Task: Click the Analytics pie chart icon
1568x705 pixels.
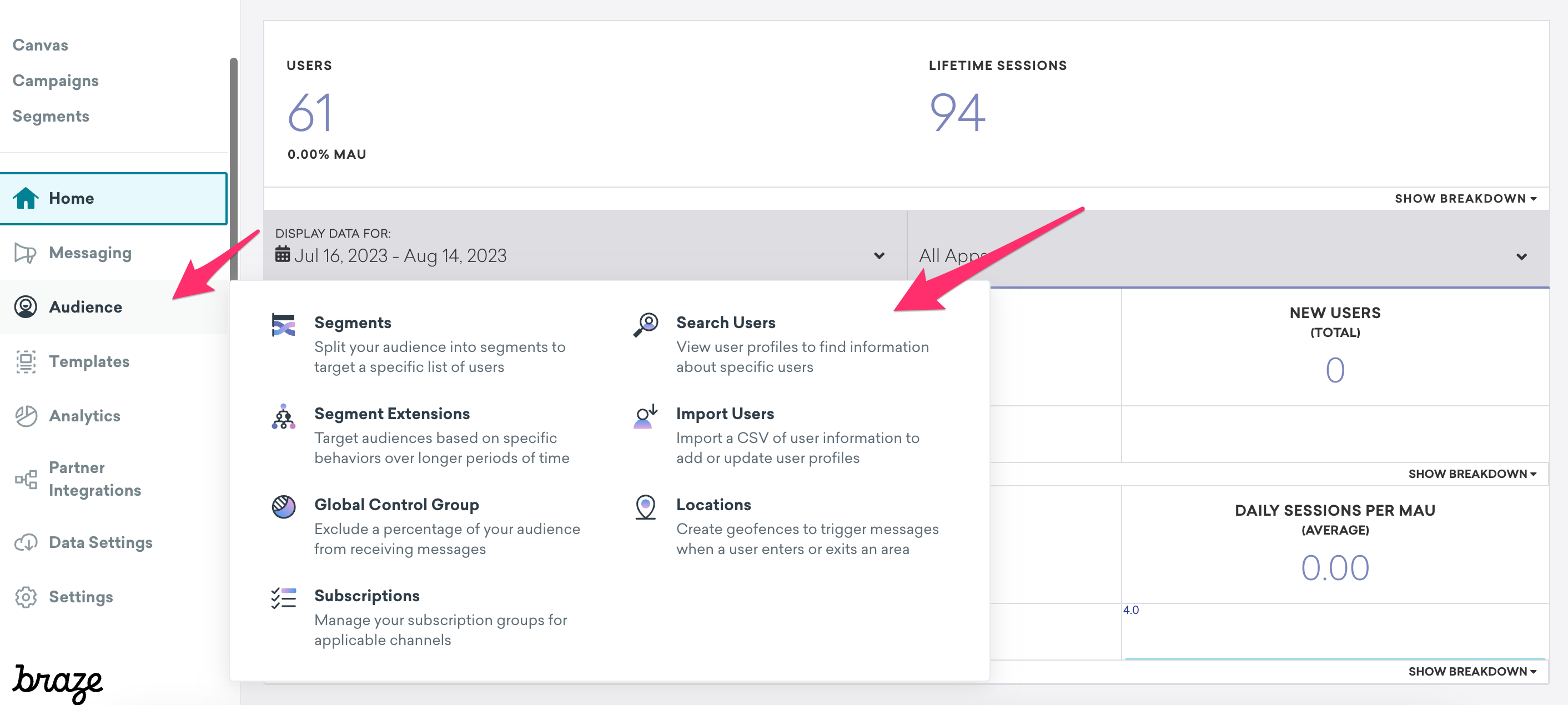Action: pos(26,416)
